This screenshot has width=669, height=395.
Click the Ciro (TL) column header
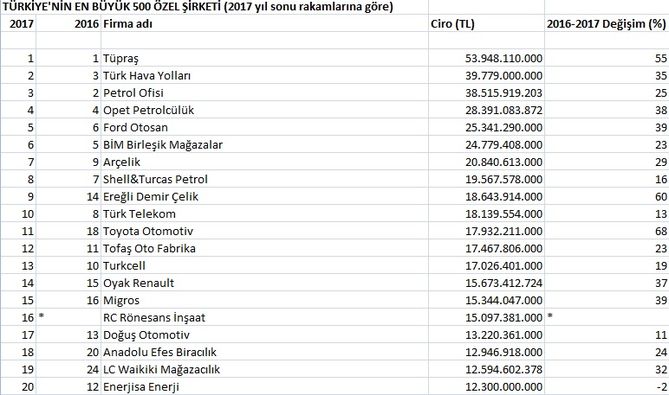486,24
